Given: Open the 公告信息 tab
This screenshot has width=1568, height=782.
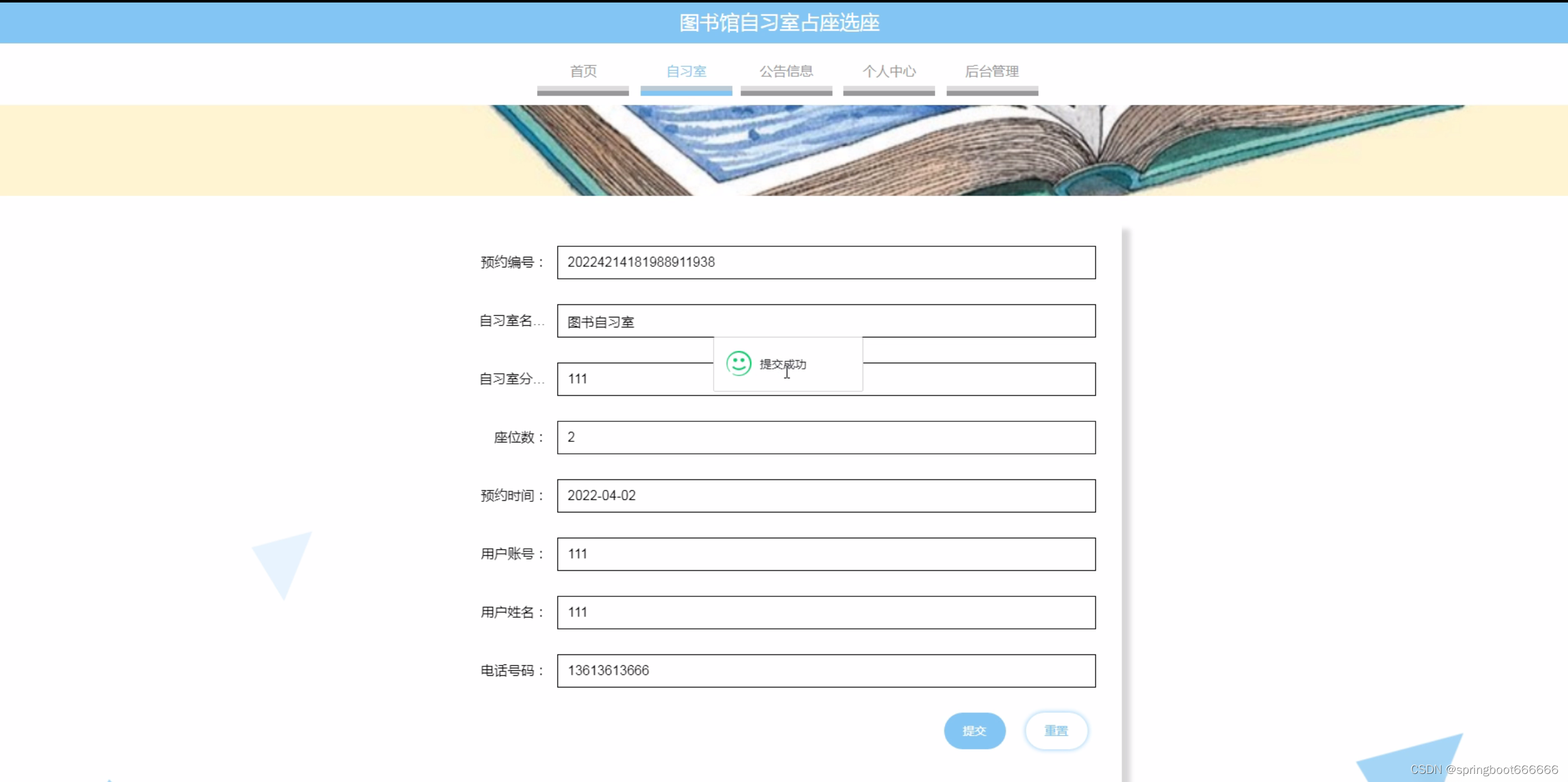Looking at the screenshot, I should point(786,71).
